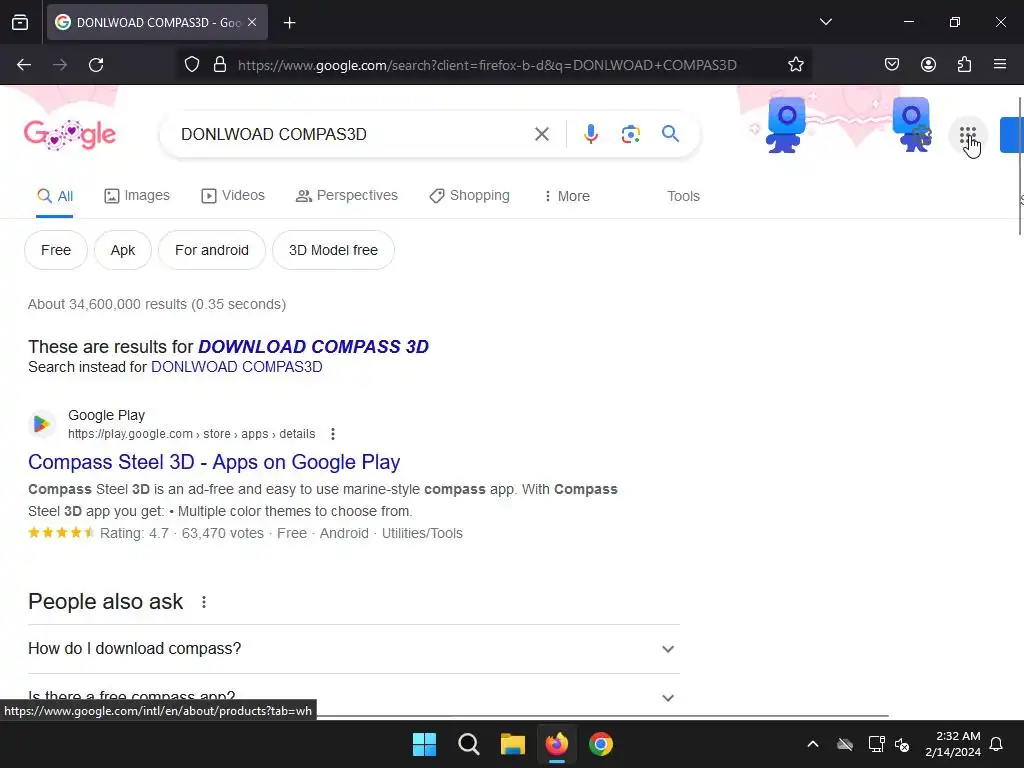Apply the Free filter chip
Viewport: 1024px width, 768px height.
[x=56, y=250]
